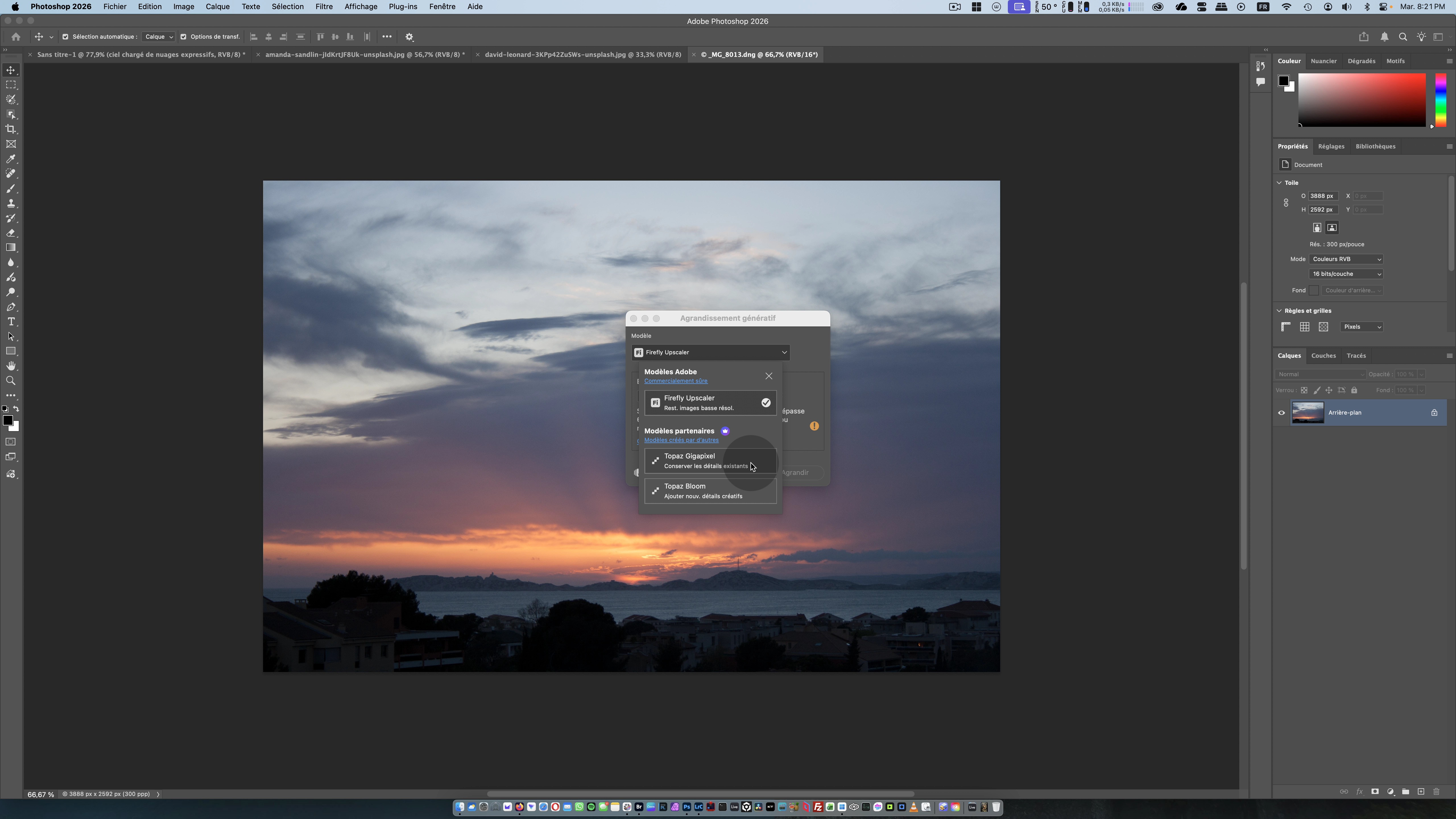This screenshot has height=819, width=1456.
Task: Select the Zoom tool in toolbar
Action: (11, 381)
